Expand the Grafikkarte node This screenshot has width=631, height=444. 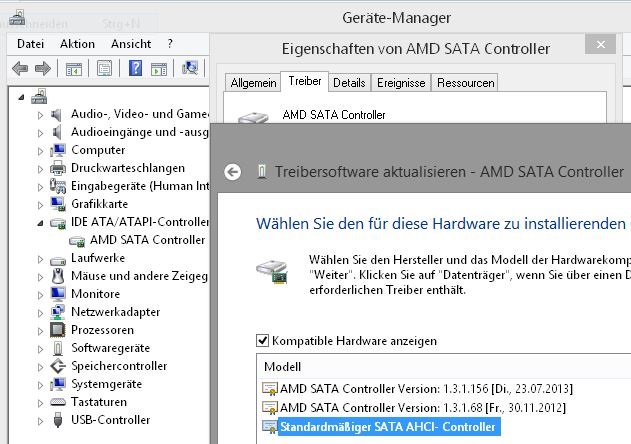pos(40,205)
